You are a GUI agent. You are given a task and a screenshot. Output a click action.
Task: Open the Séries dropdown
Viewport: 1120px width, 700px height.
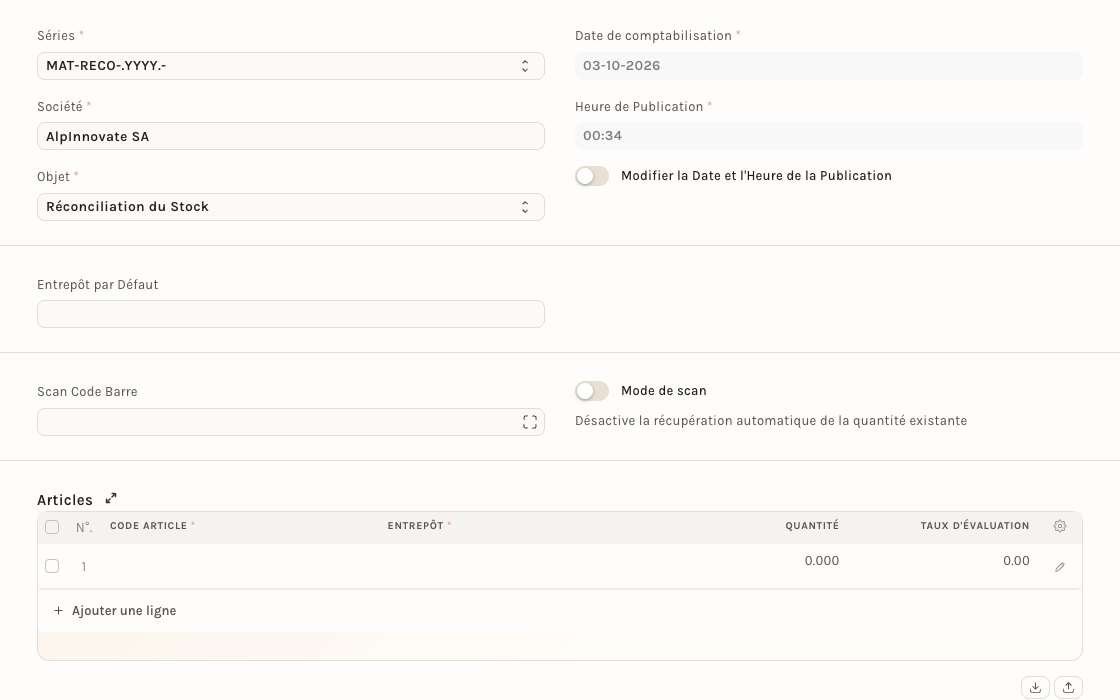click(291, 66)
